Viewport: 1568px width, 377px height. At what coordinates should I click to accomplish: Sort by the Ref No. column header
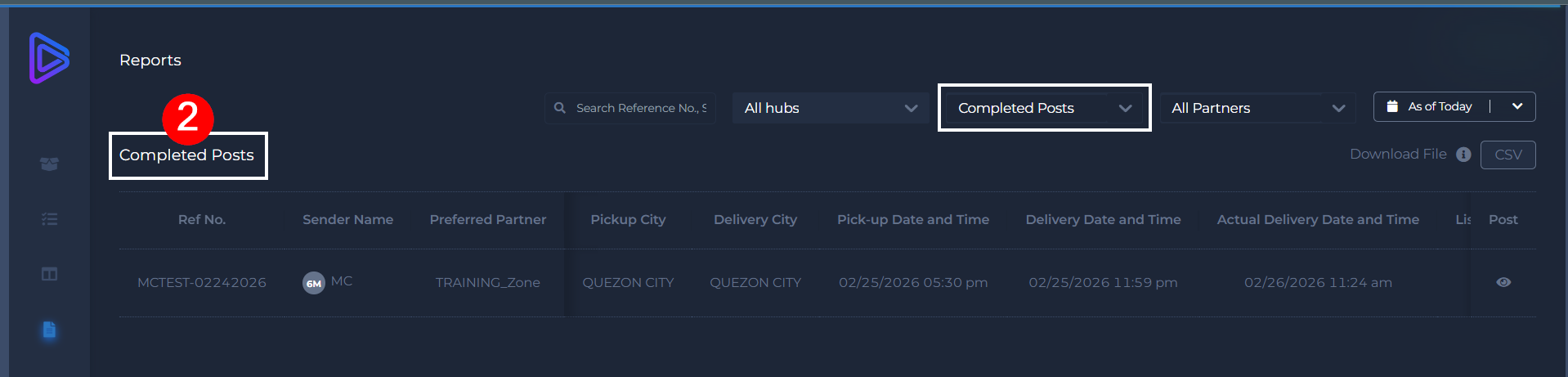(x=202, y=219)
